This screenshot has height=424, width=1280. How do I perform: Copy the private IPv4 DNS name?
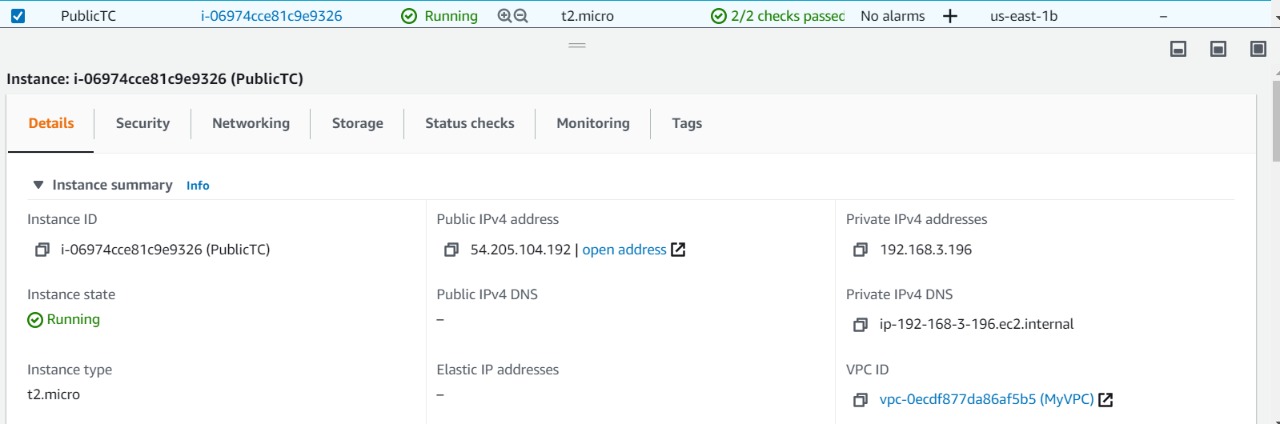click(860, 325)
